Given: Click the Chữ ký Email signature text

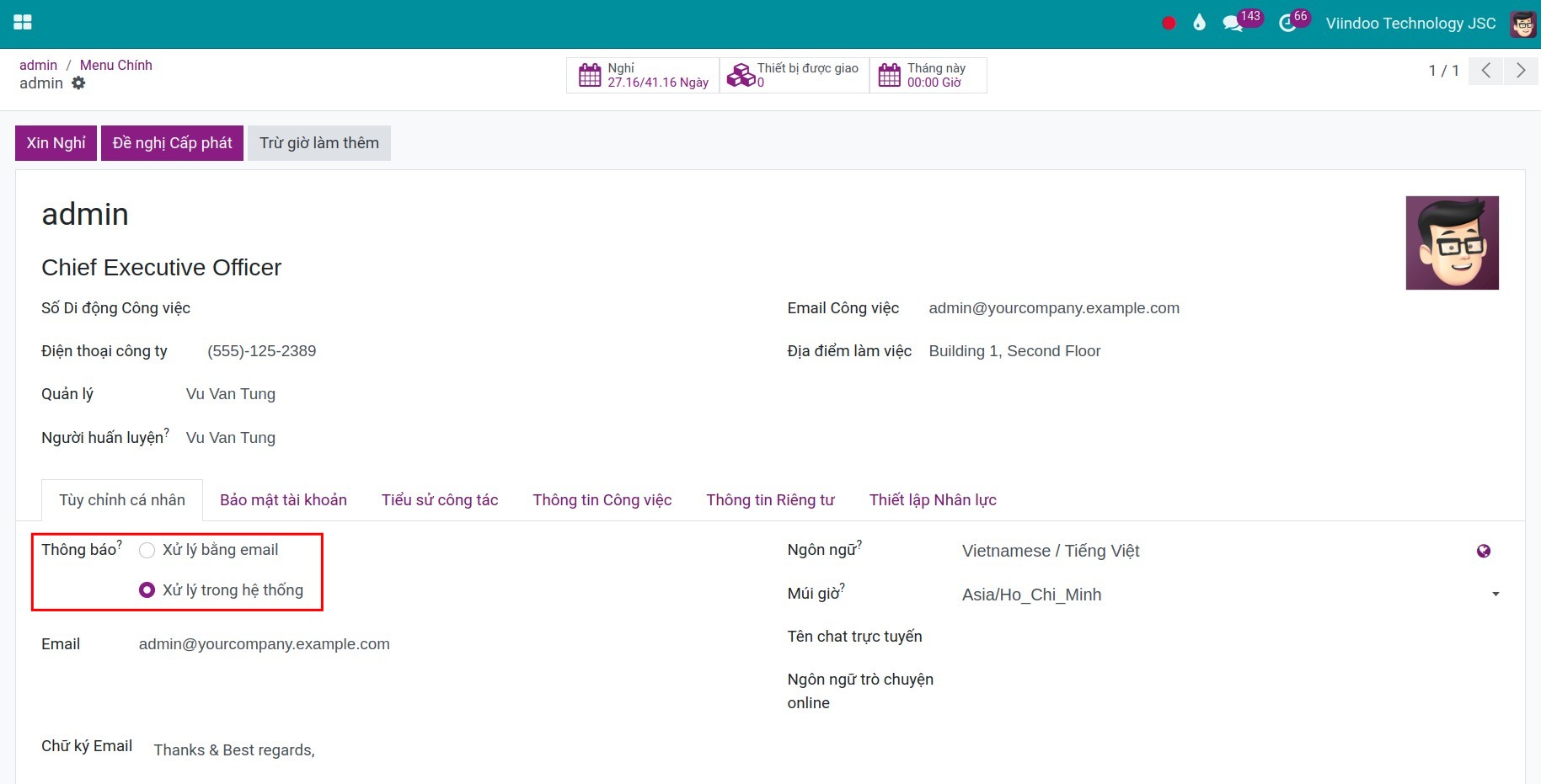Looking at the screenshot, I should coord(234,750).
